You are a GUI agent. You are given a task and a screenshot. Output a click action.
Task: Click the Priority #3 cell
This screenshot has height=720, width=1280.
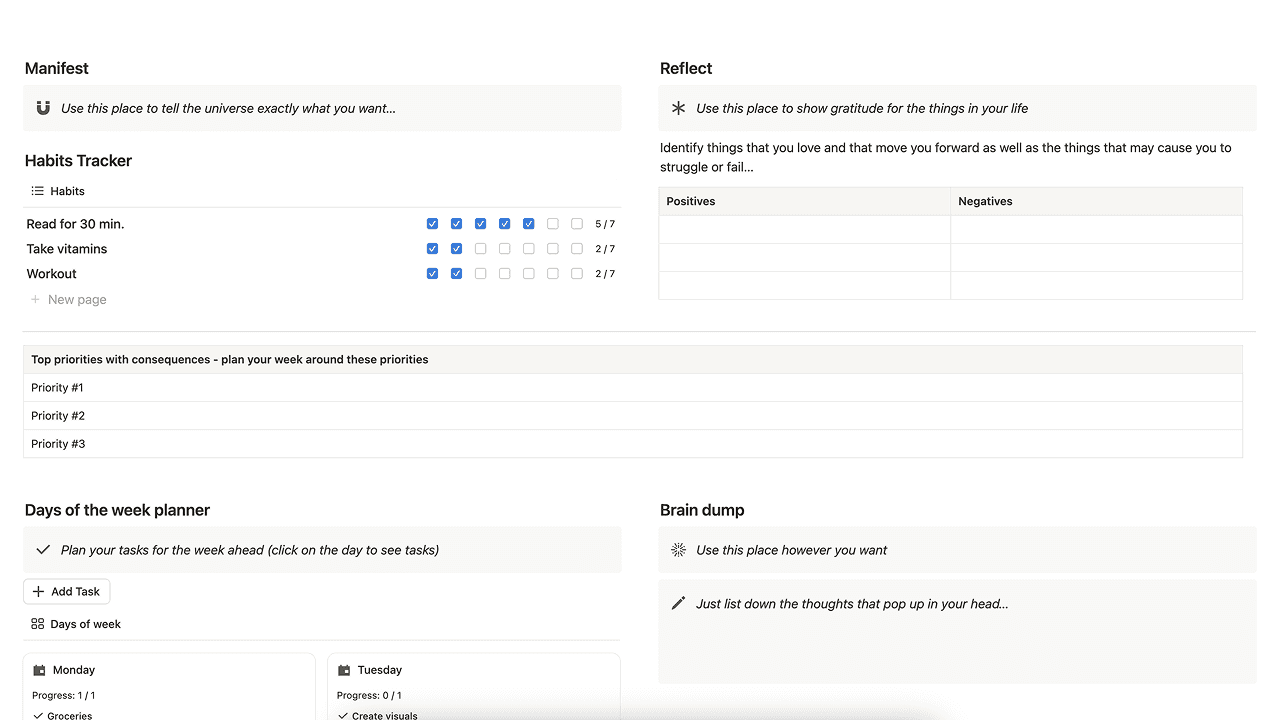point(633,444)
